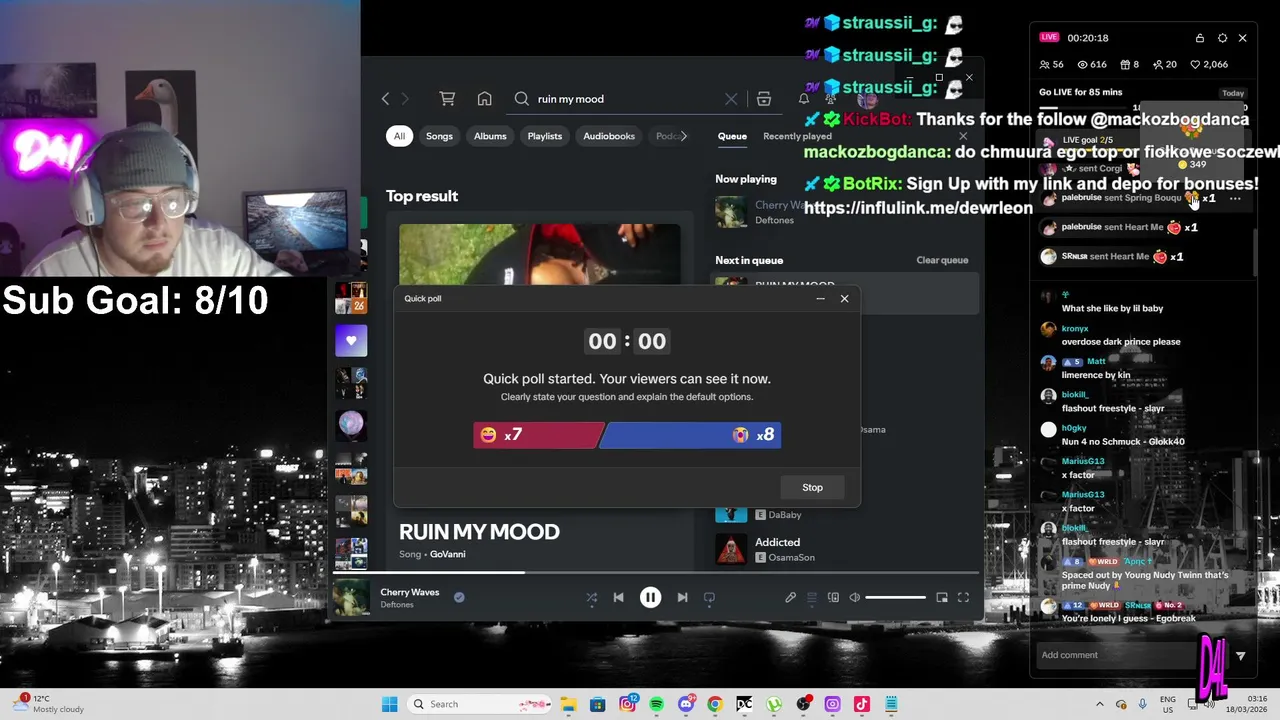Stop the quick poll
This screenshot has height=720, width=1280.
coord(812,487)
